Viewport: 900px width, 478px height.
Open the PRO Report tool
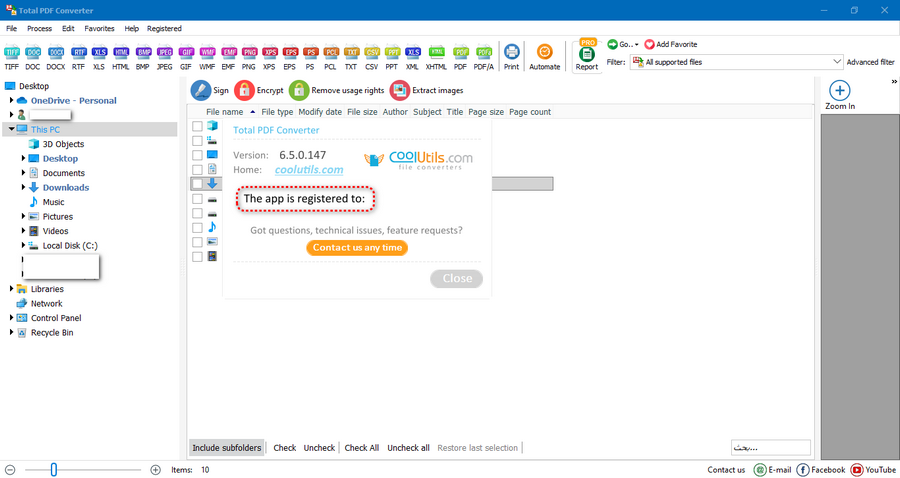coord(587,56)
